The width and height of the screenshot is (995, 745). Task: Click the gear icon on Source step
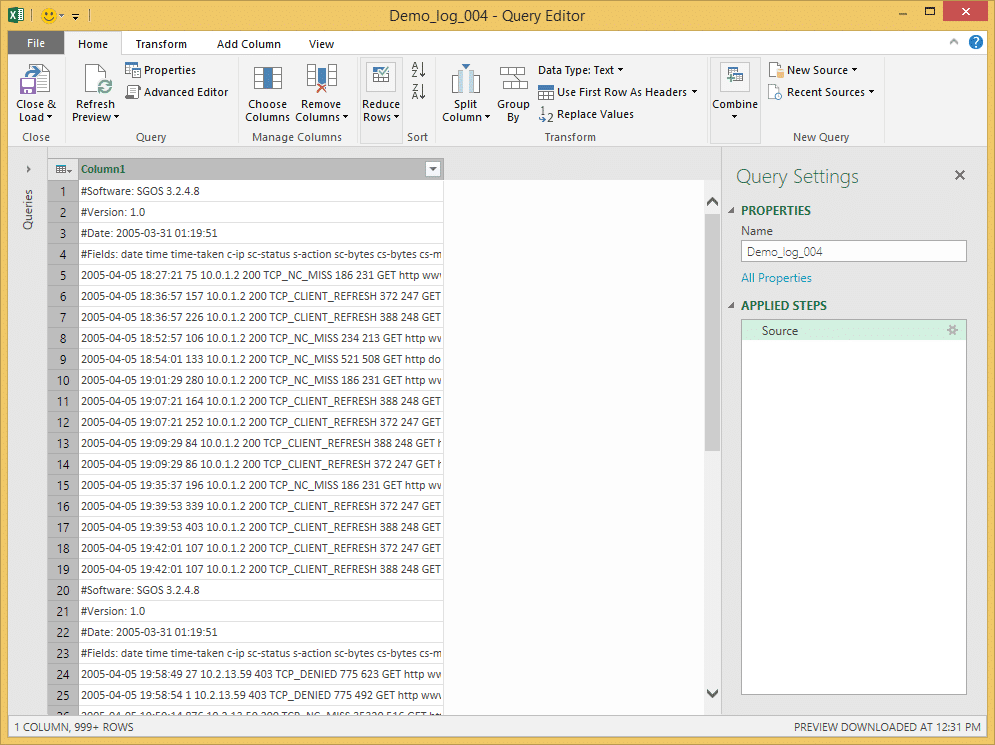[952, 330]
